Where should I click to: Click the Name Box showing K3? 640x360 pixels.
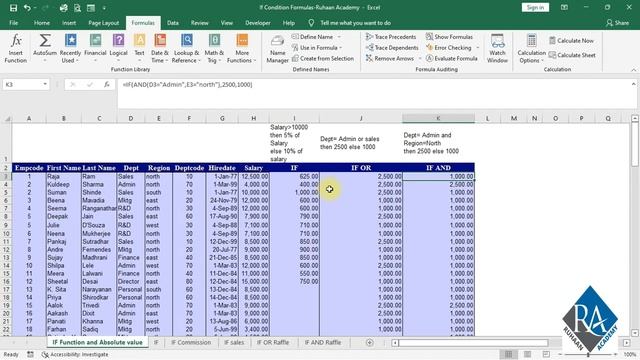22,84
